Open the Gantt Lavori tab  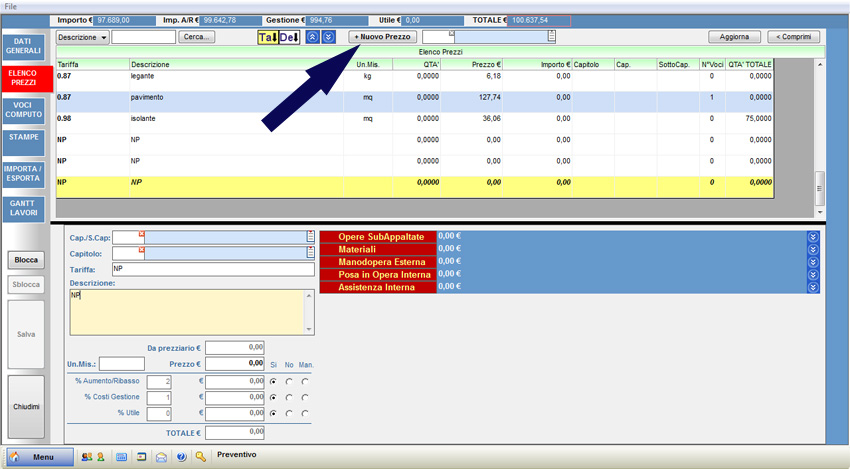click(x=24, y=207)
